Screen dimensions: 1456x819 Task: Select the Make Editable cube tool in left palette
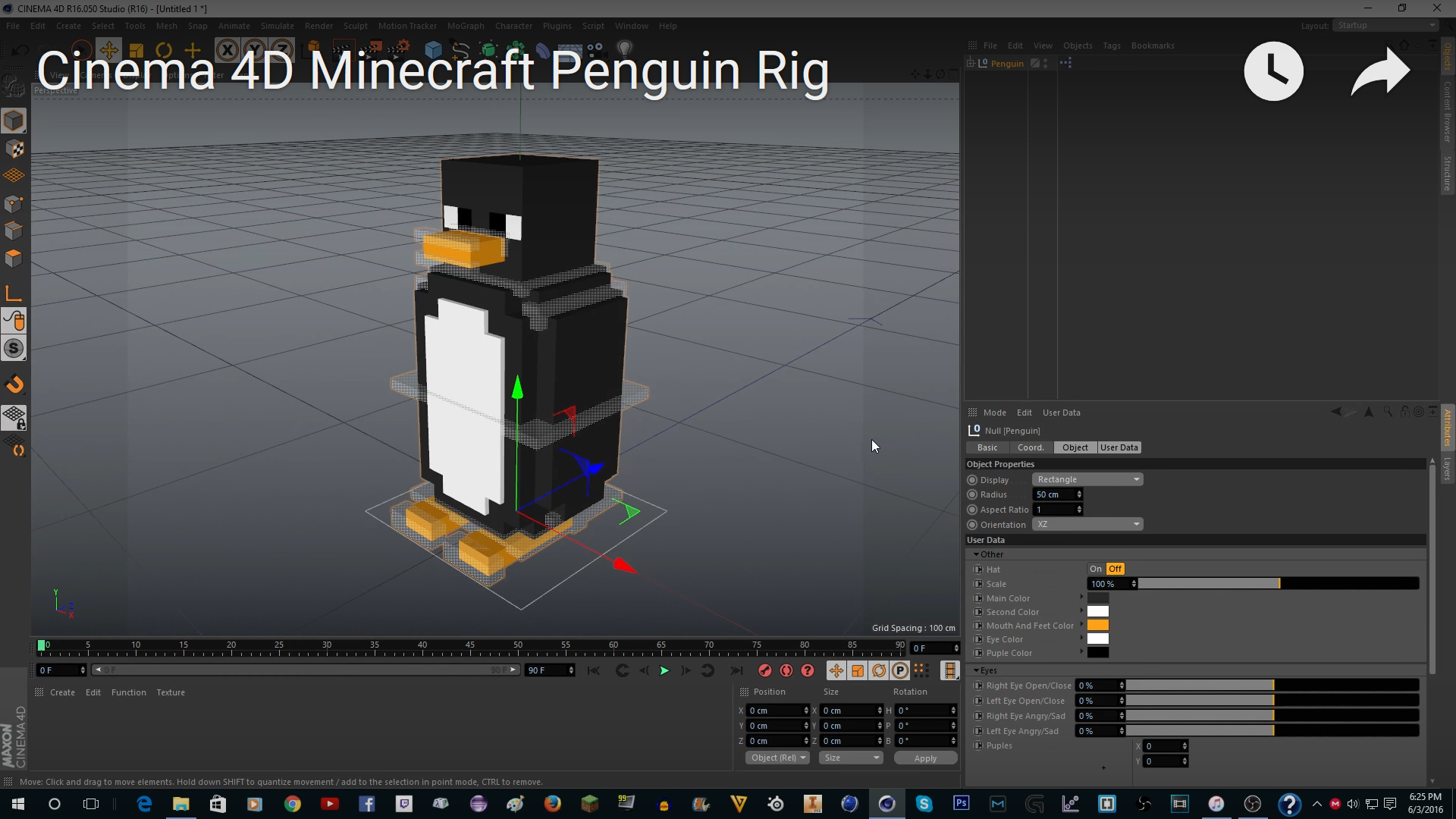(x=14, y=121)
